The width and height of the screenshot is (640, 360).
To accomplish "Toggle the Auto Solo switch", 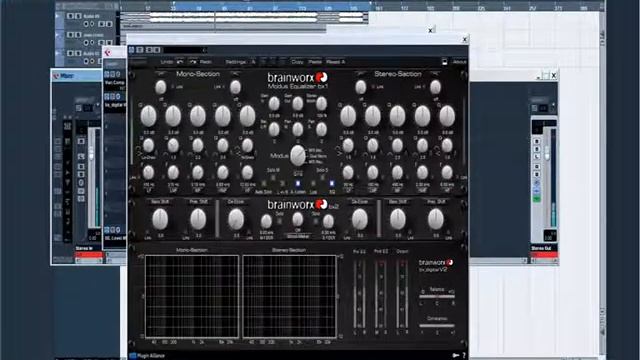I will point(264,184).
